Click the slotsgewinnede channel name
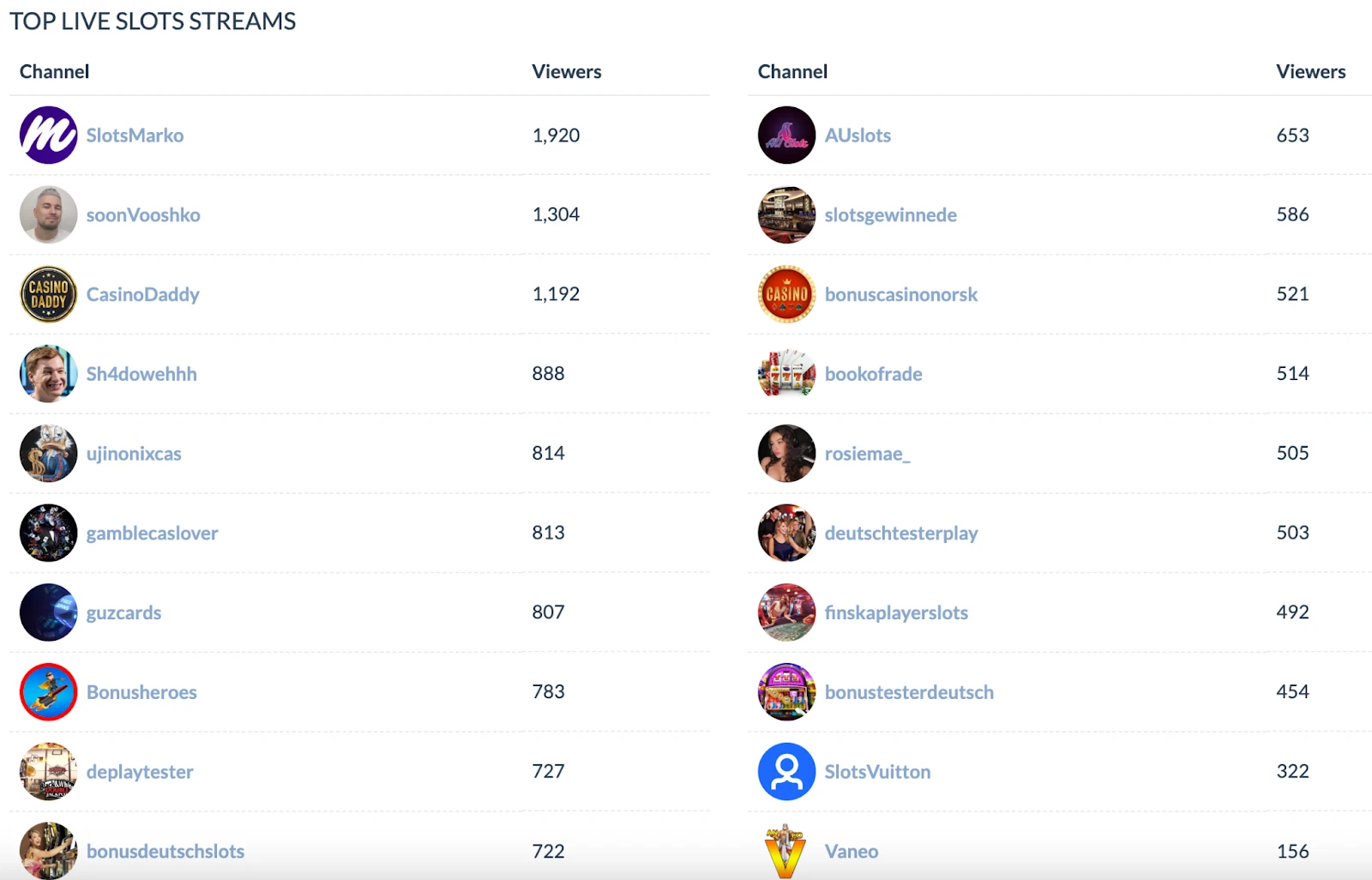This screenshot has width=1372, height=880. (890, 215)
